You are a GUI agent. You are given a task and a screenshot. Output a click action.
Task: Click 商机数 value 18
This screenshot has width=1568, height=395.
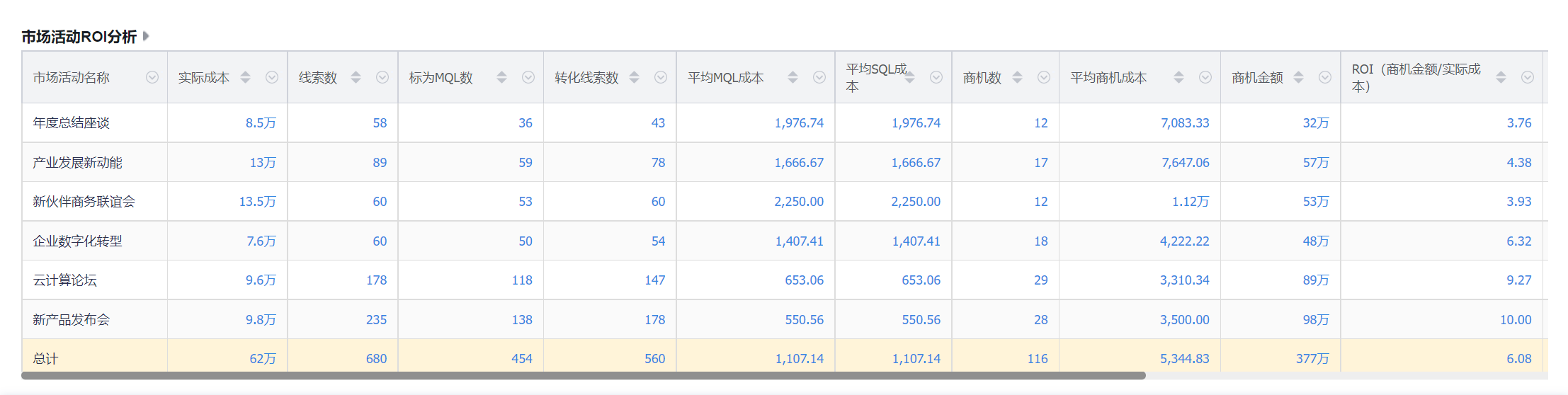pyautogui.click(x=1040, y=241)
